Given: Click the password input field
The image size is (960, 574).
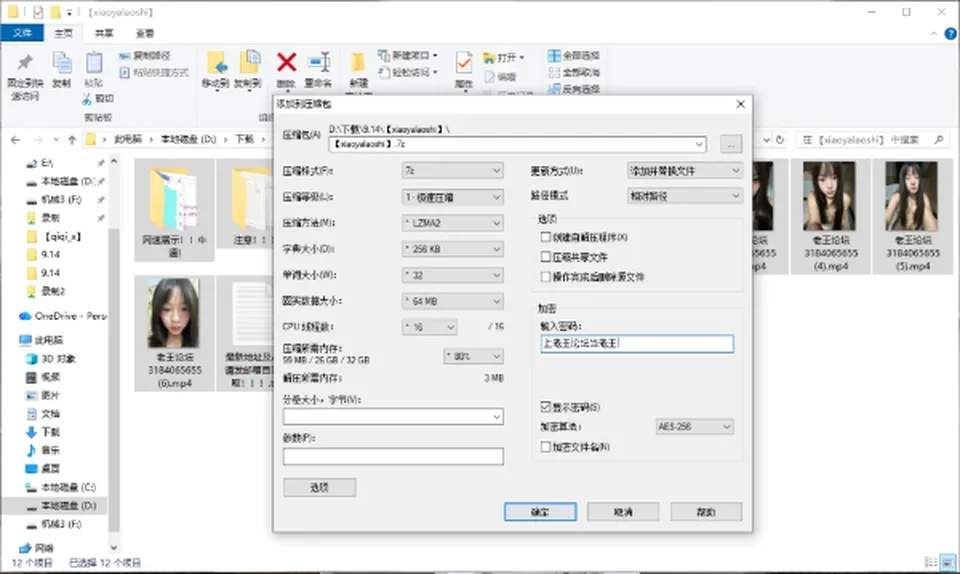Looking at the screenshot, I should click(637, 344).
